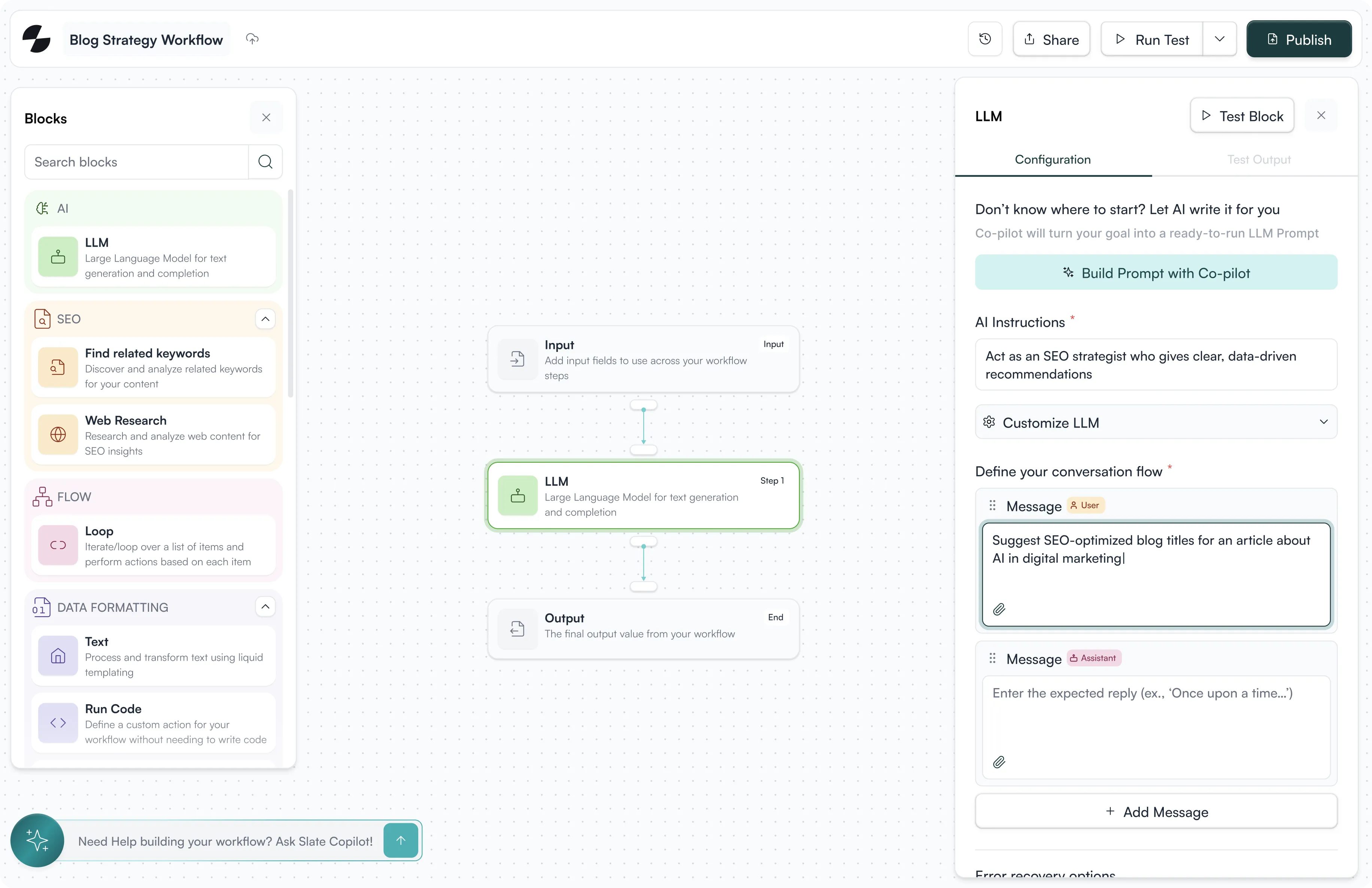Click the attachment paperclip in User message
This screenshot has width=1372, height=888.
pos(999,609)
